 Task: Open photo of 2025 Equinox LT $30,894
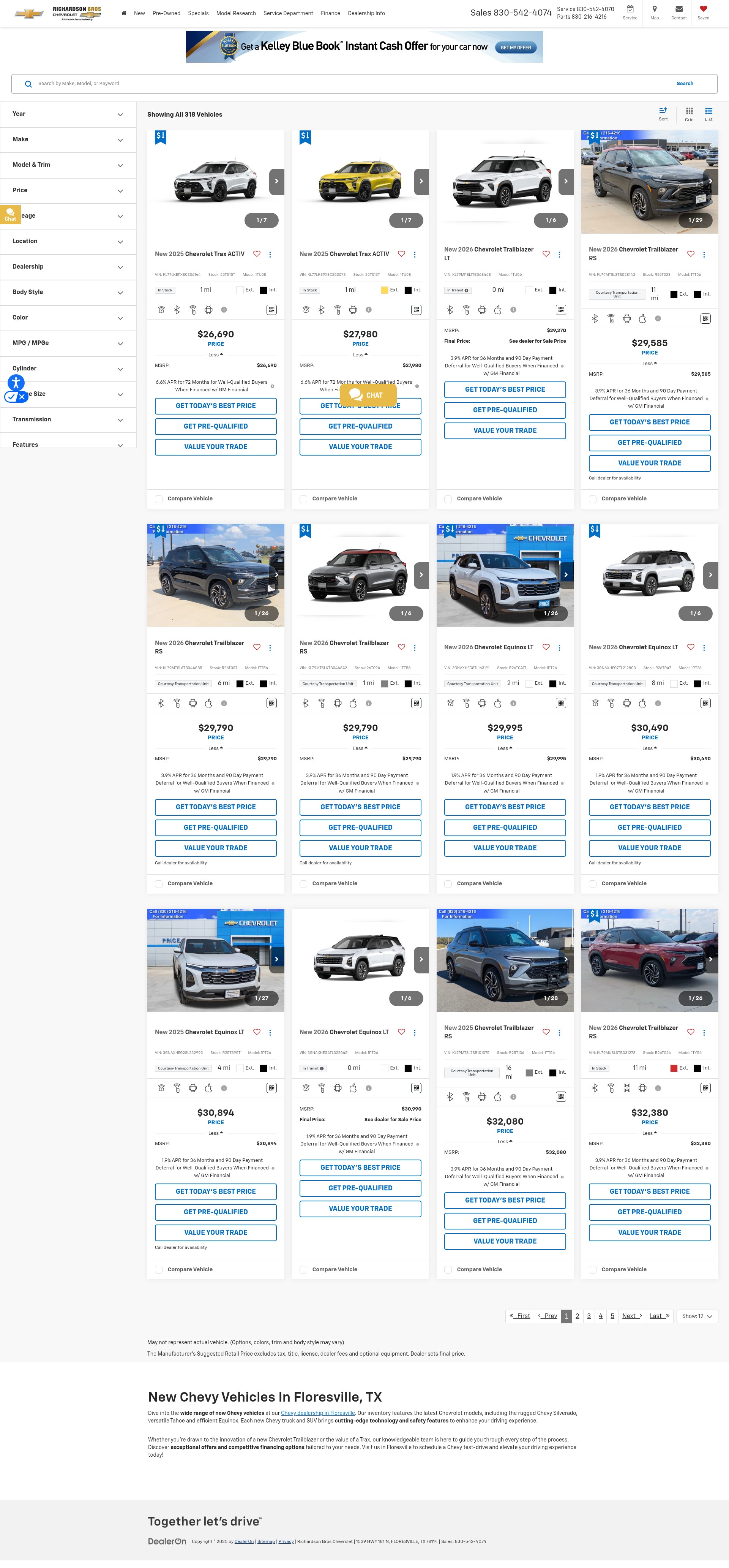pos(215,960)
